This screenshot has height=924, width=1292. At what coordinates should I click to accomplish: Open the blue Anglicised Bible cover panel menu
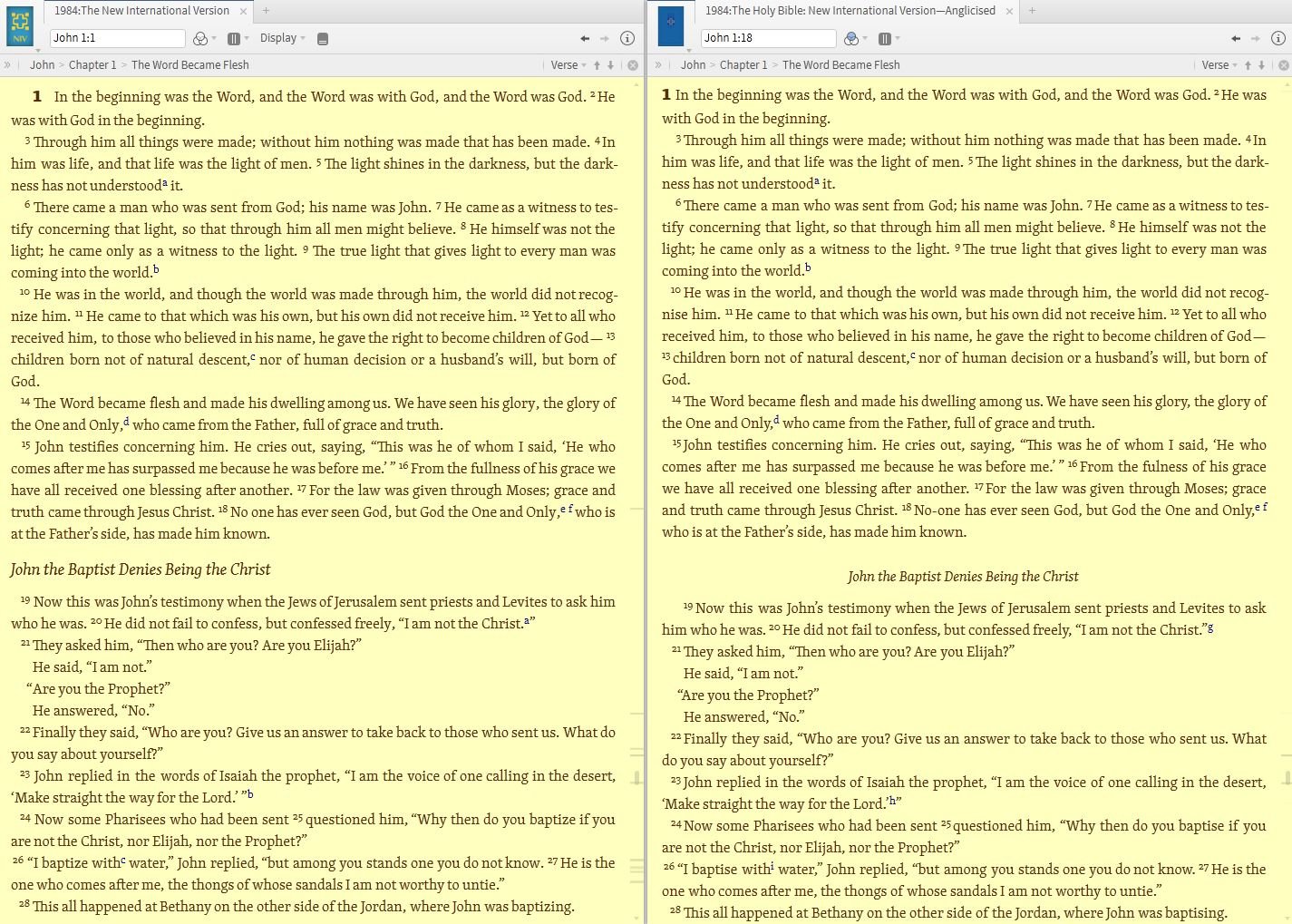(671, 26)
